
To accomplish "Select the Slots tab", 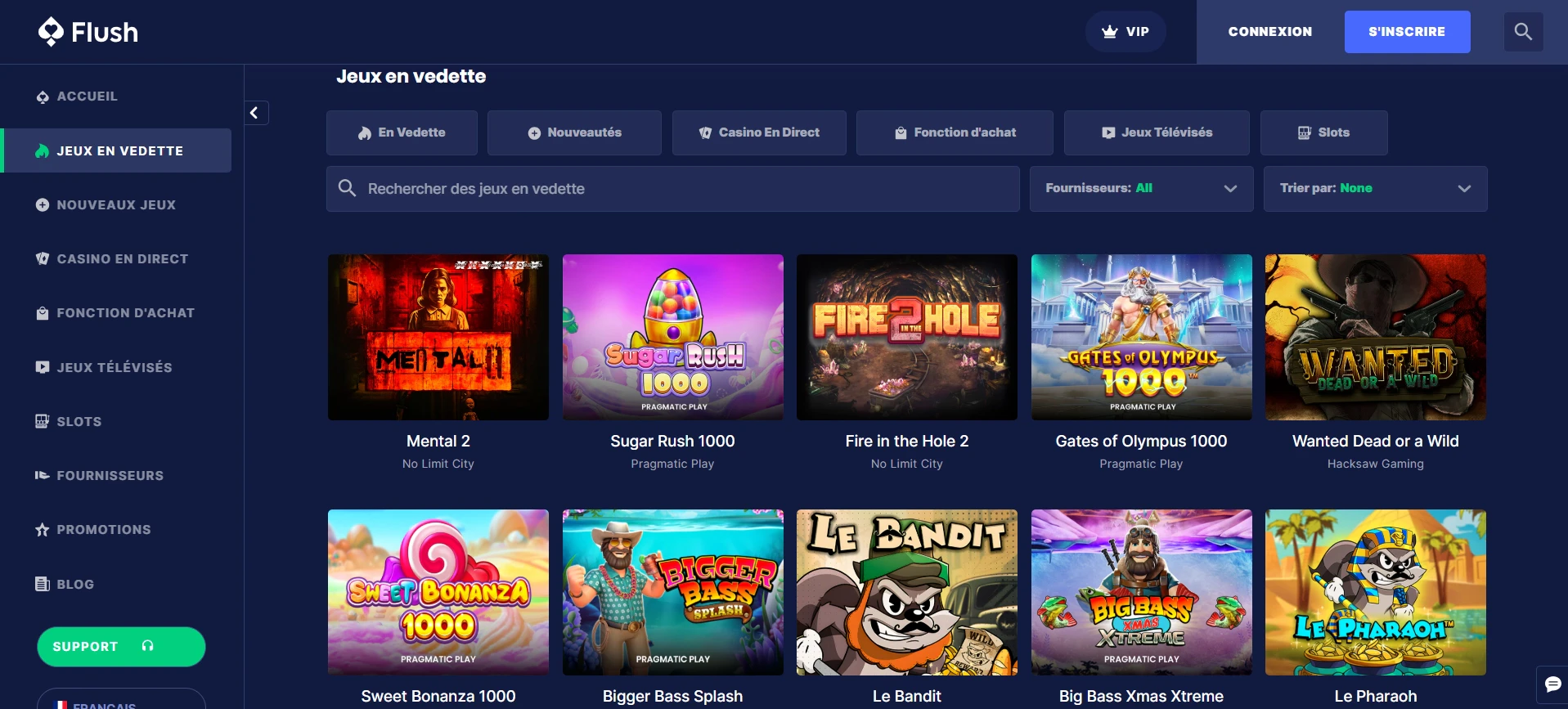I will (x=1324, y=132).
